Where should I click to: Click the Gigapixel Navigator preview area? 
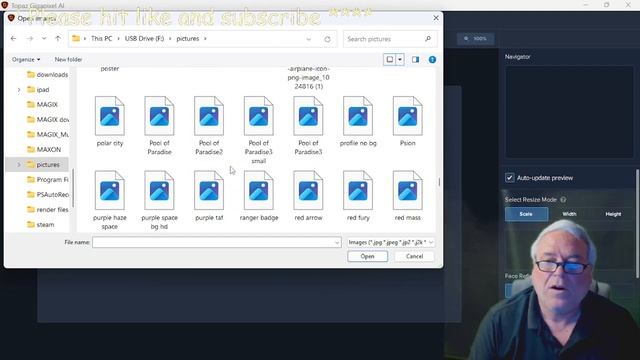click(569, 111)
